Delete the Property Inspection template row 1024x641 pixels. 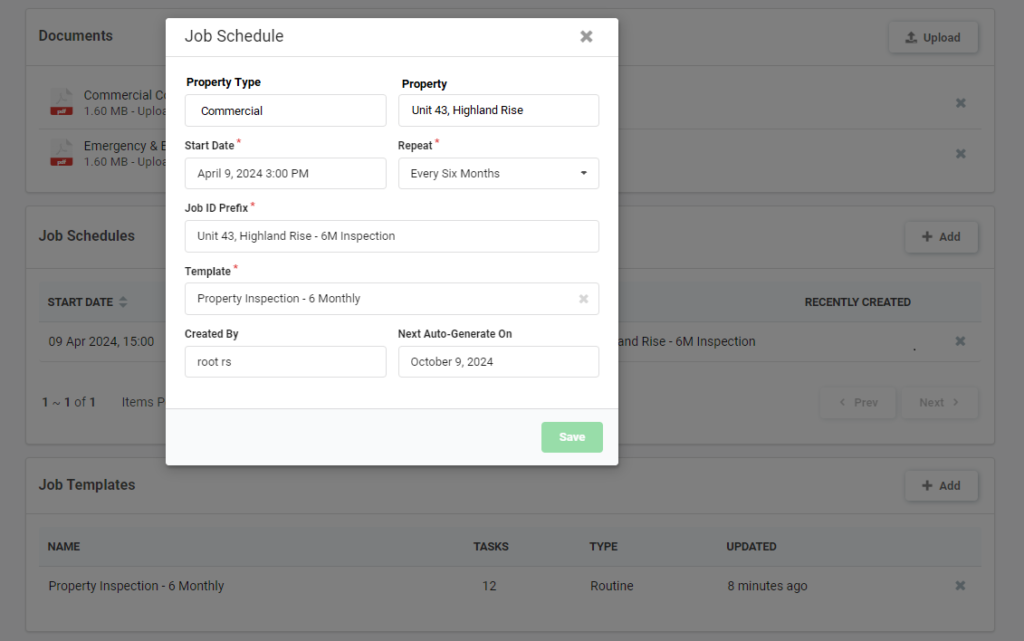coord(960,586)
